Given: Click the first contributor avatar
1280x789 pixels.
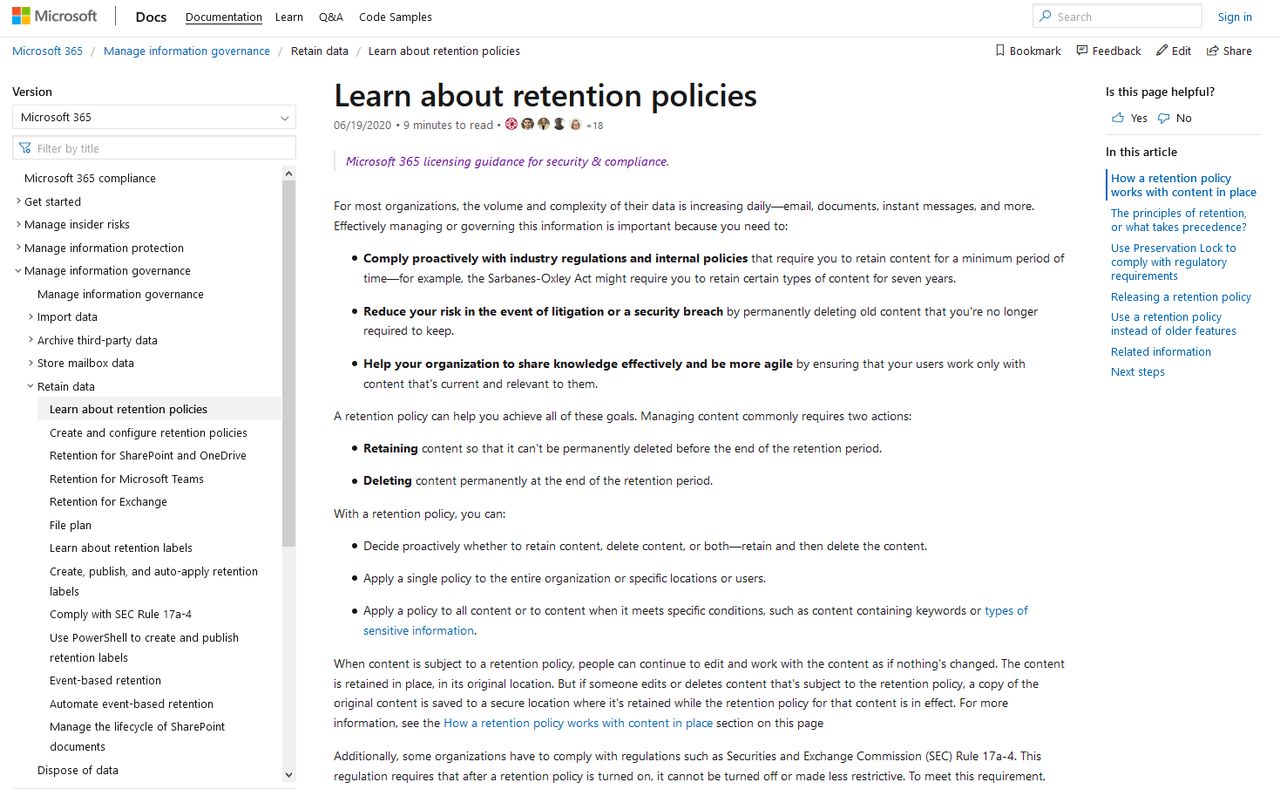Looking at the screenshot, I should (512, 124).
